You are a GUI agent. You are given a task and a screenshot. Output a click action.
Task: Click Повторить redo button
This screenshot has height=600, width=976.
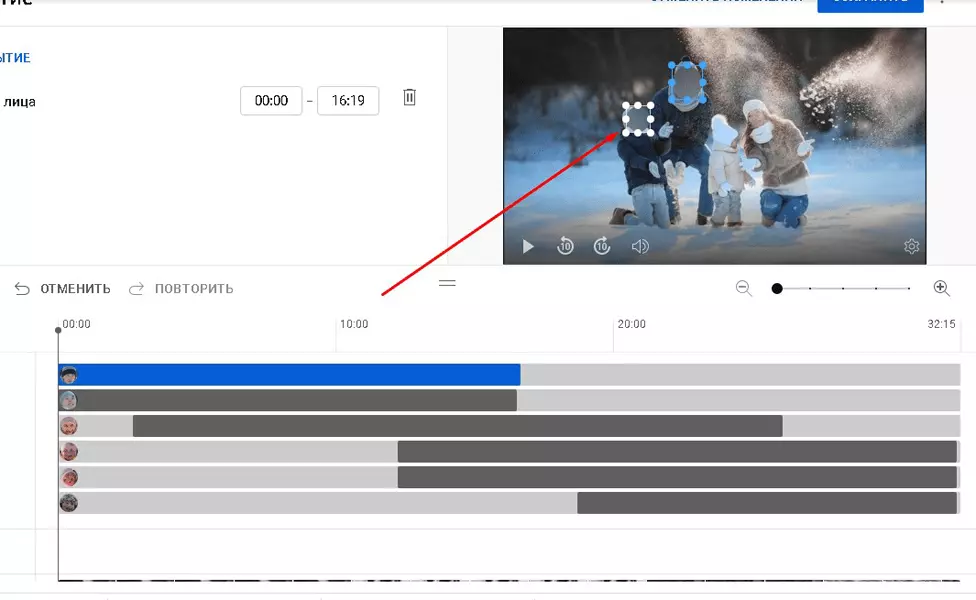(x=181, y=289)
